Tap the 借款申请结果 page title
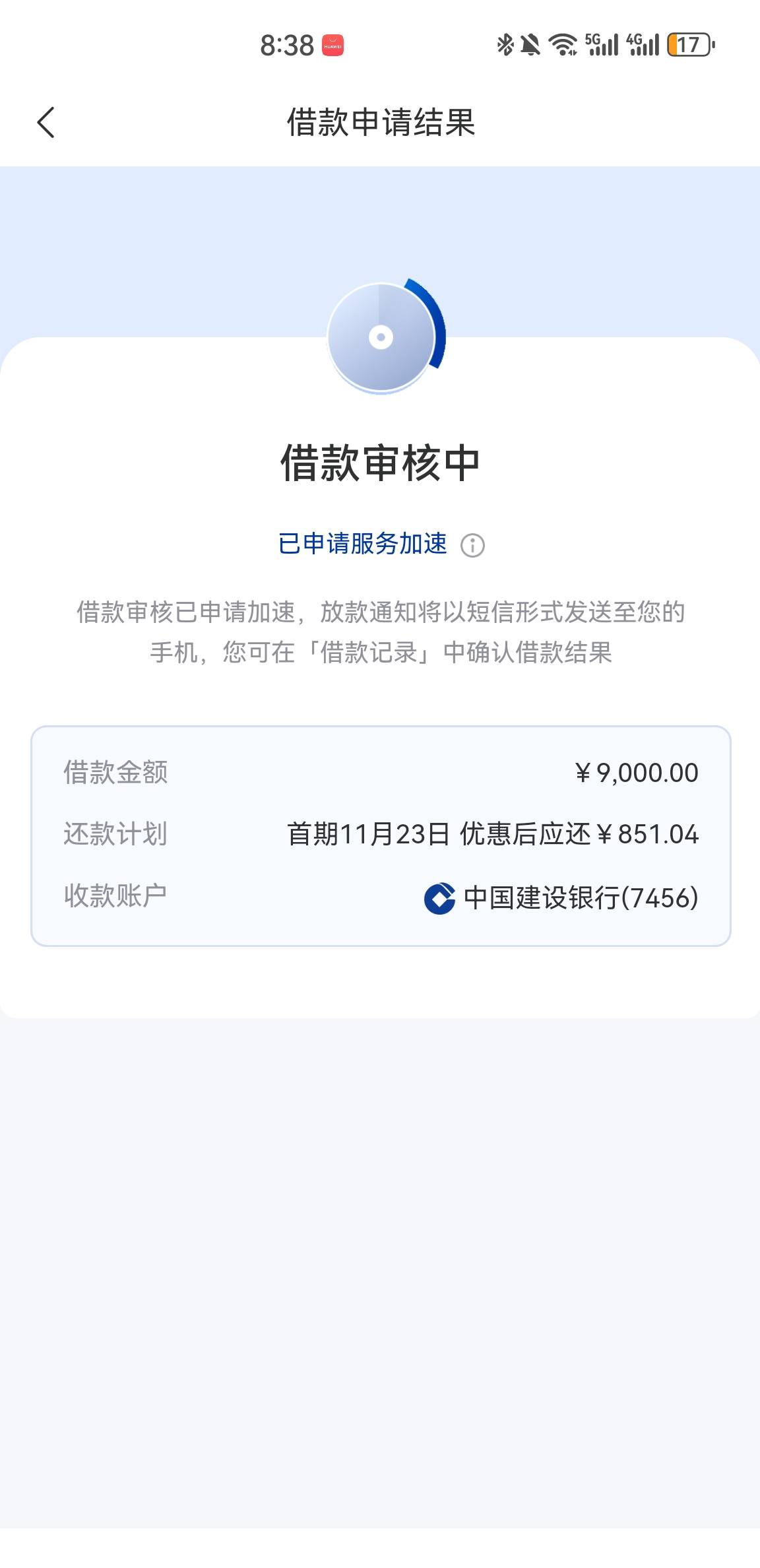 [381, 123]
